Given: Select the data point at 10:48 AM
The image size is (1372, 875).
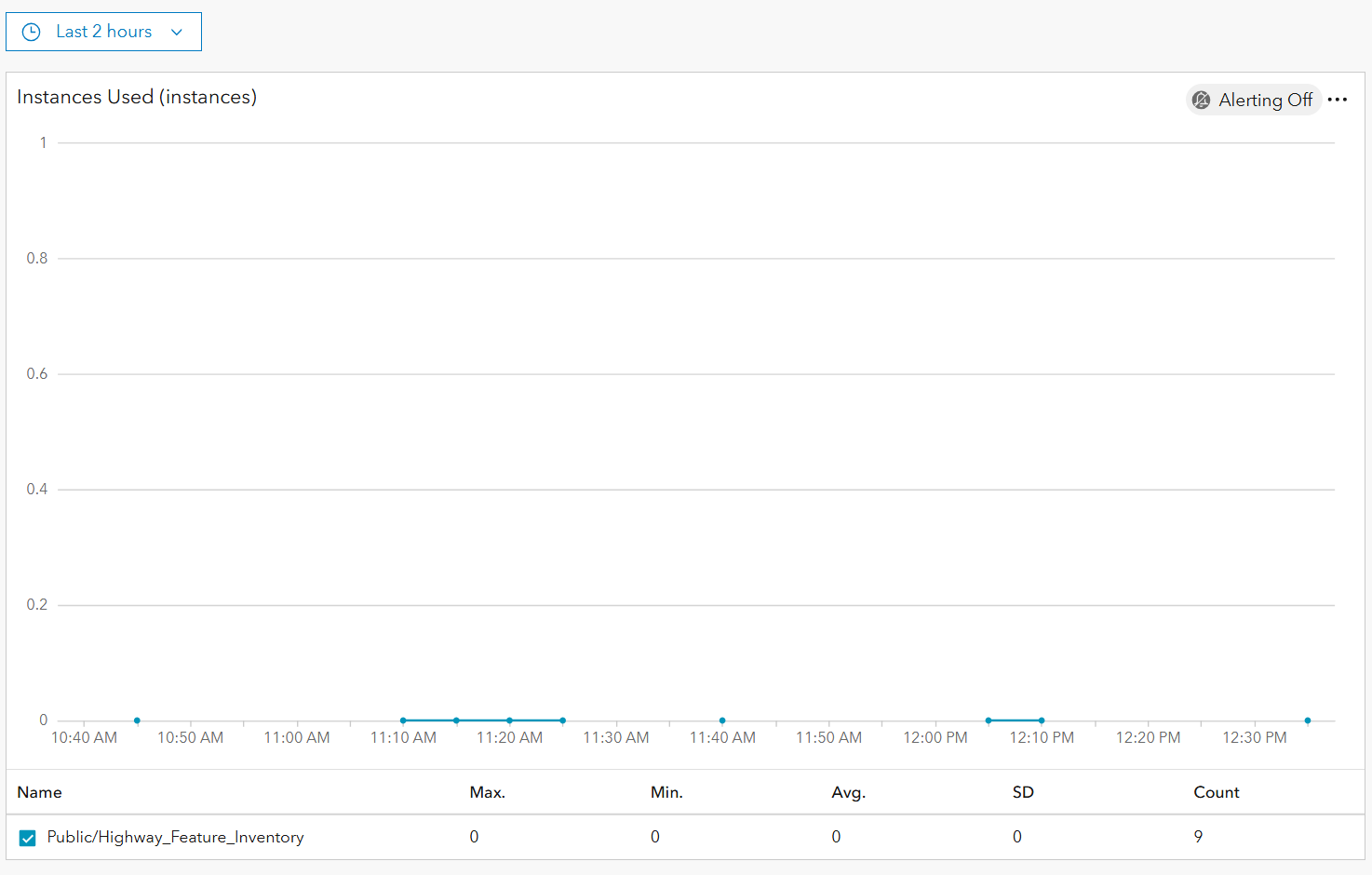Looking at the screenshot, I should coord(137,720).
